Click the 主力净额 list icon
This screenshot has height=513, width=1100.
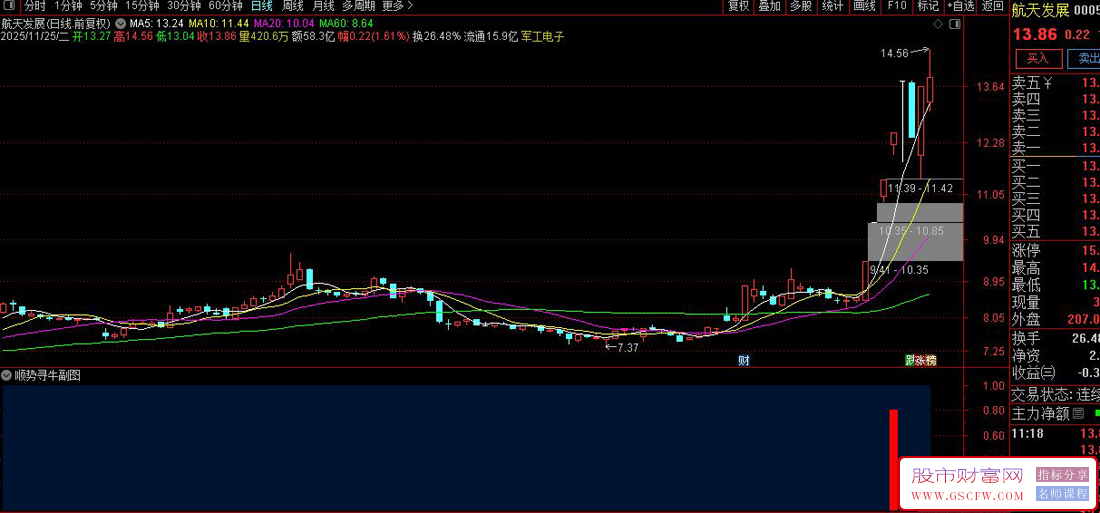pos(1078,413)
